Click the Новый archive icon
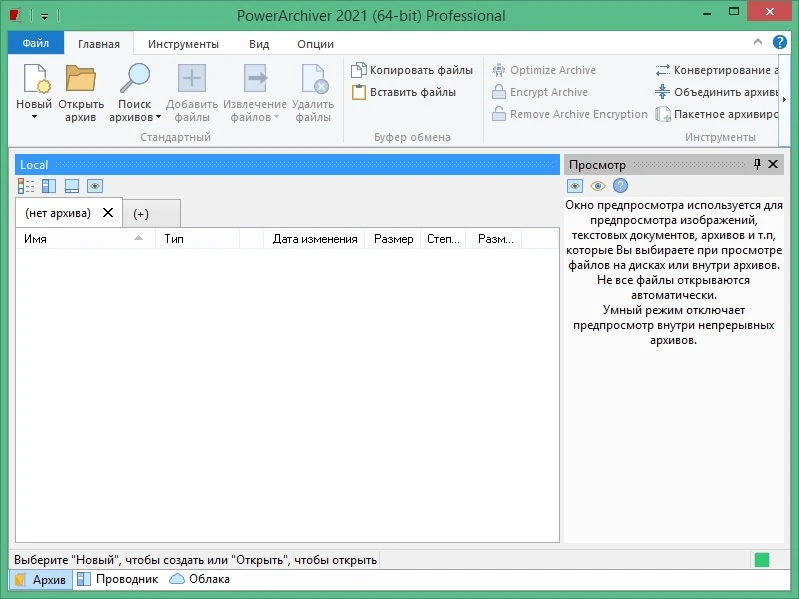Viewport: 799px width, 599px height. [36, 78]
